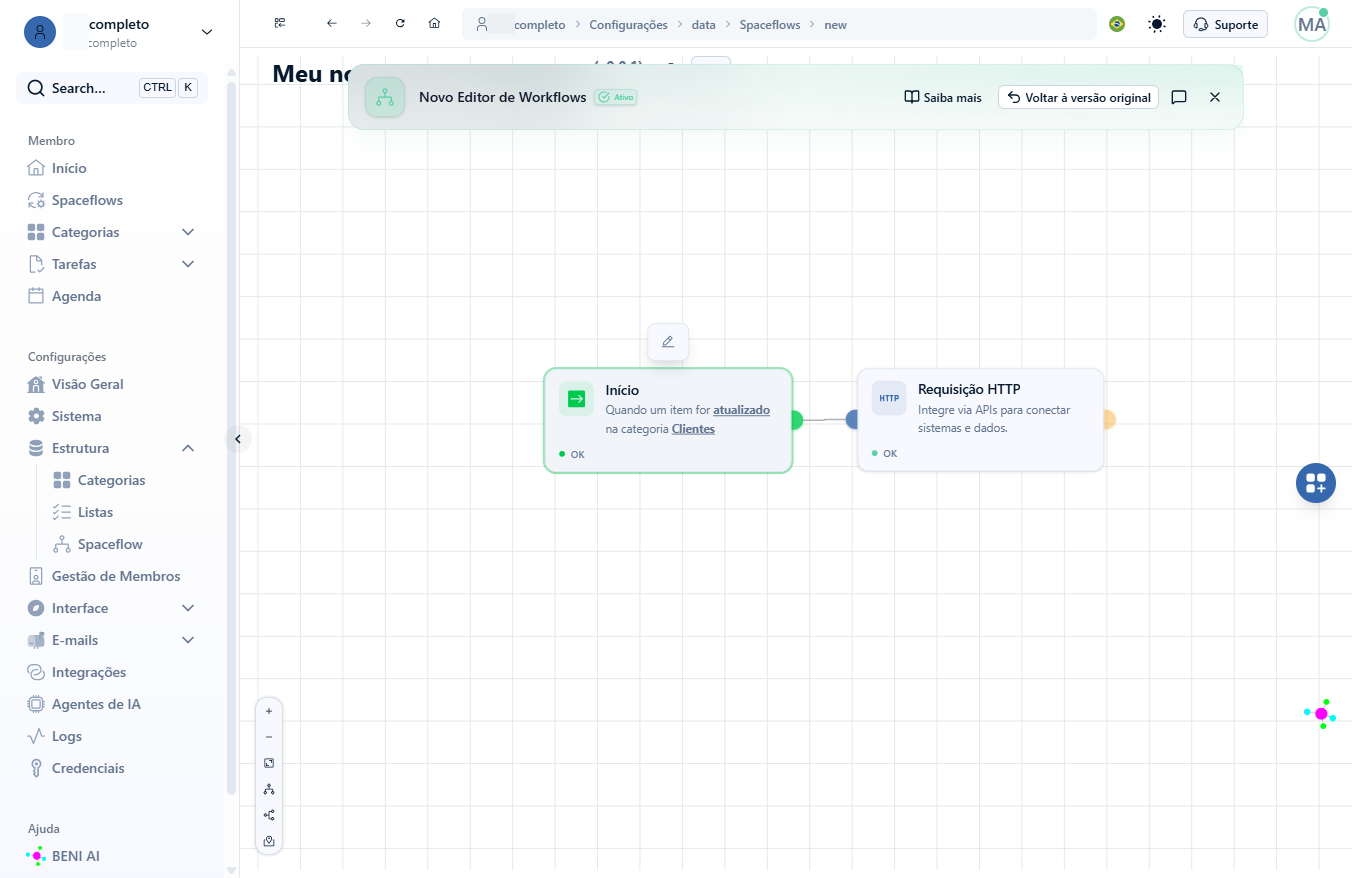Go back with the left arrow

point(332,23)
